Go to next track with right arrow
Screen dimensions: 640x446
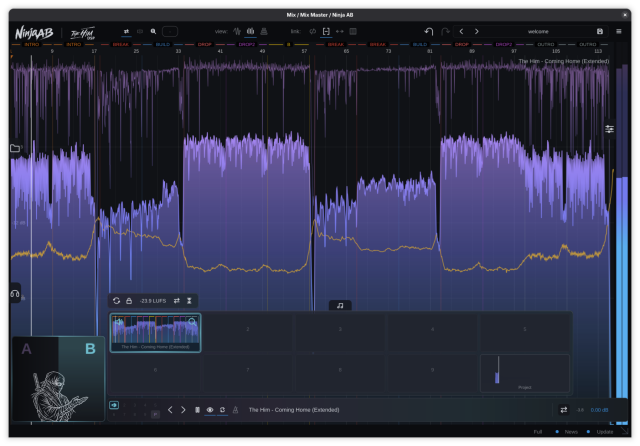click(x=183, y=410)
